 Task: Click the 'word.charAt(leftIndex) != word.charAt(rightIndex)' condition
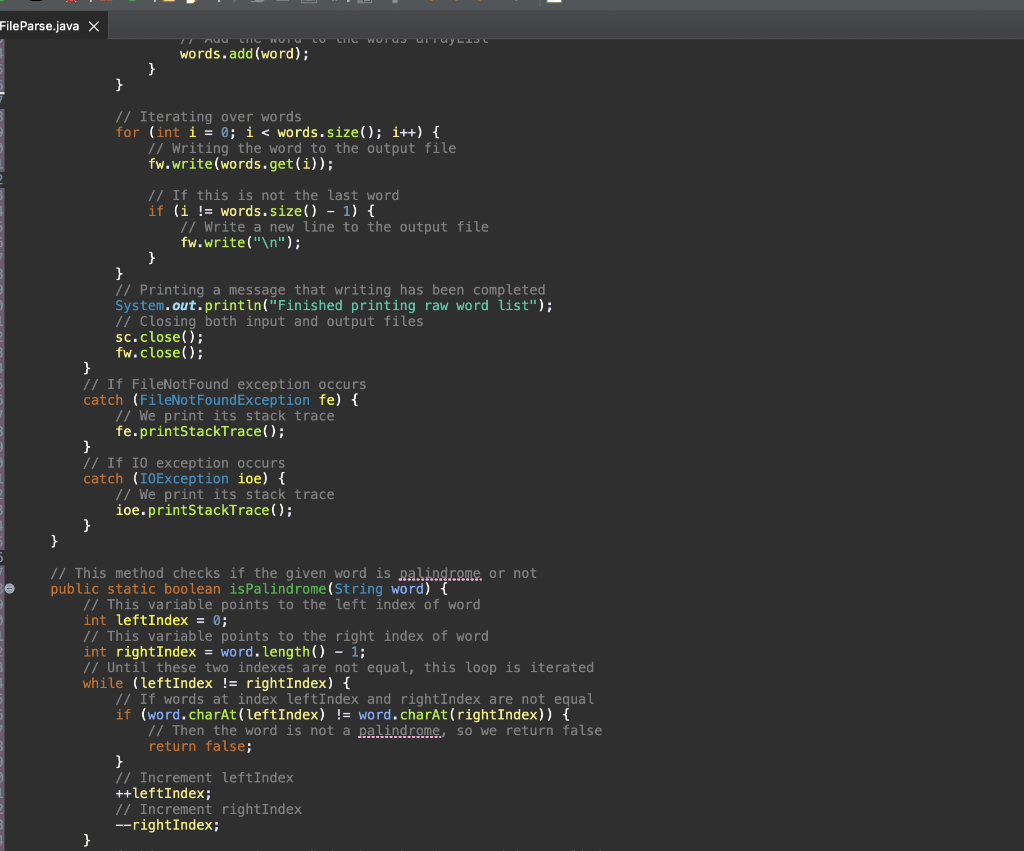[x=351, y=715]
